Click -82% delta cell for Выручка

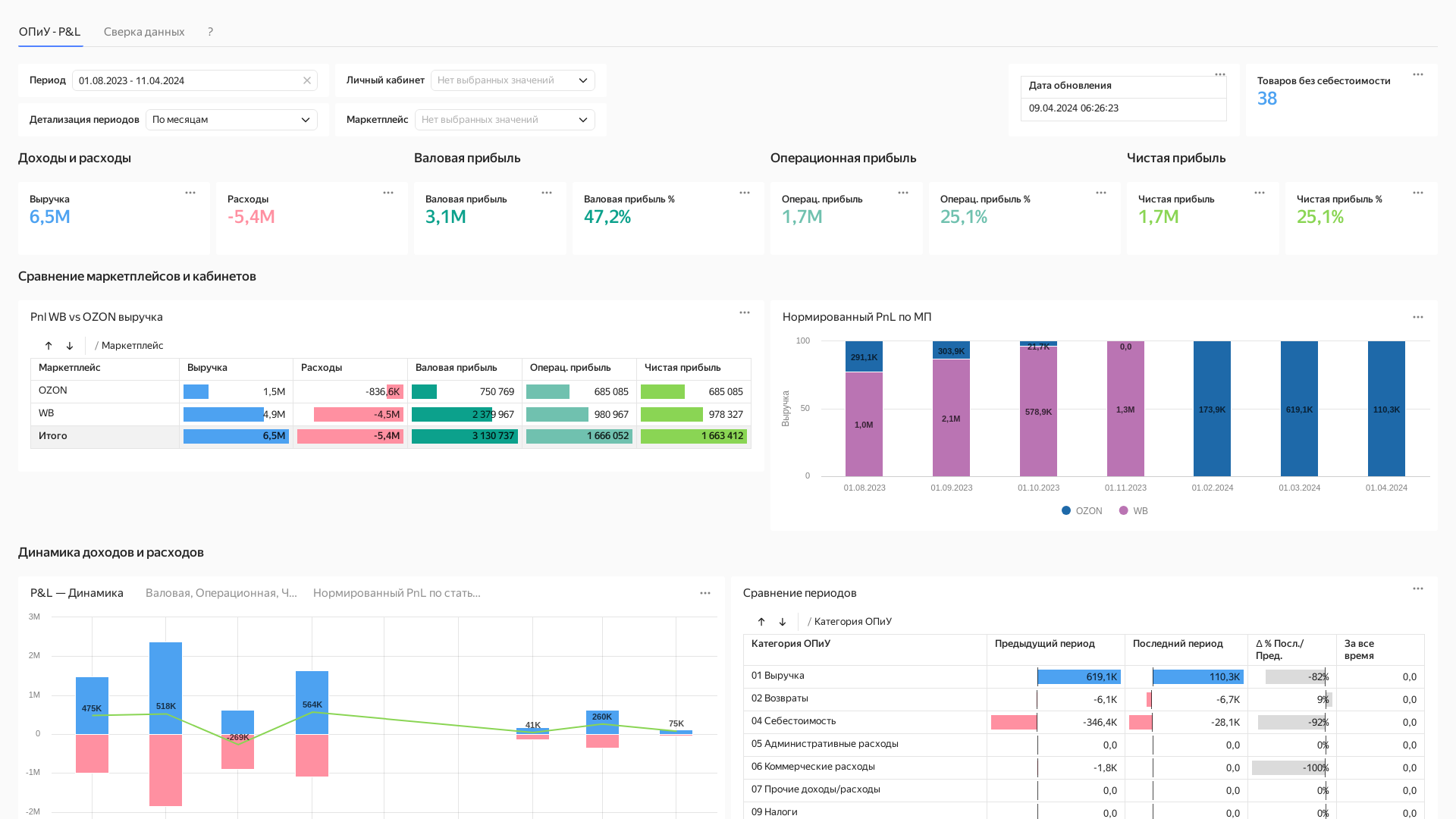point(1292,676)
